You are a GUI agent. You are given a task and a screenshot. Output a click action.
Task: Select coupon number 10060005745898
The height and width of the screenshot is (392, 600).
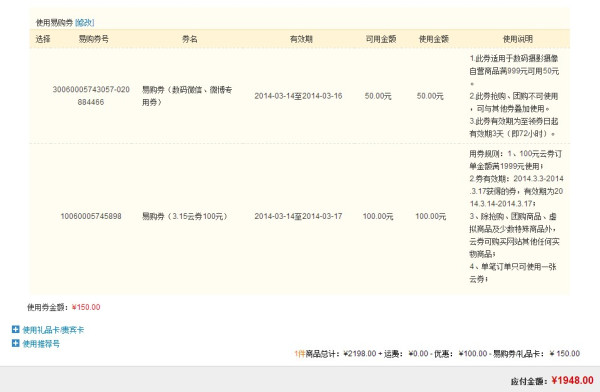pos(91,216)
